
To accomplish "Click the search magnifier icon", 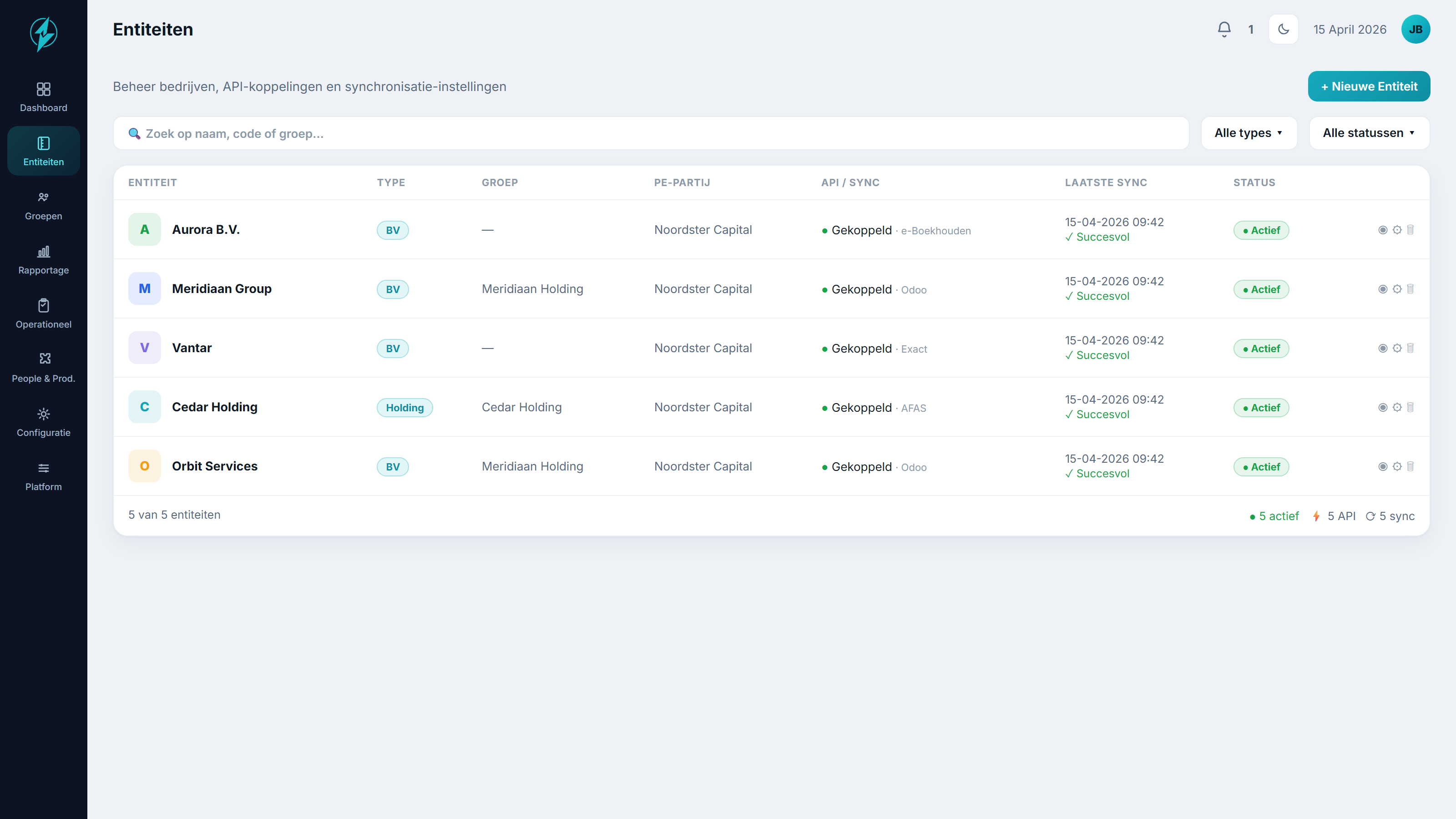I will click(134, 133).
